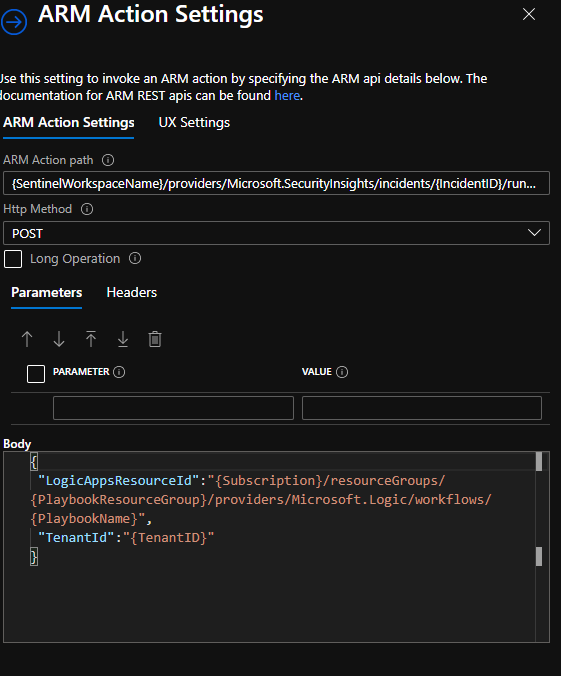Move the selected parameter down one row
The width and height of the screenshot is (561, 676).
(59, 339)
